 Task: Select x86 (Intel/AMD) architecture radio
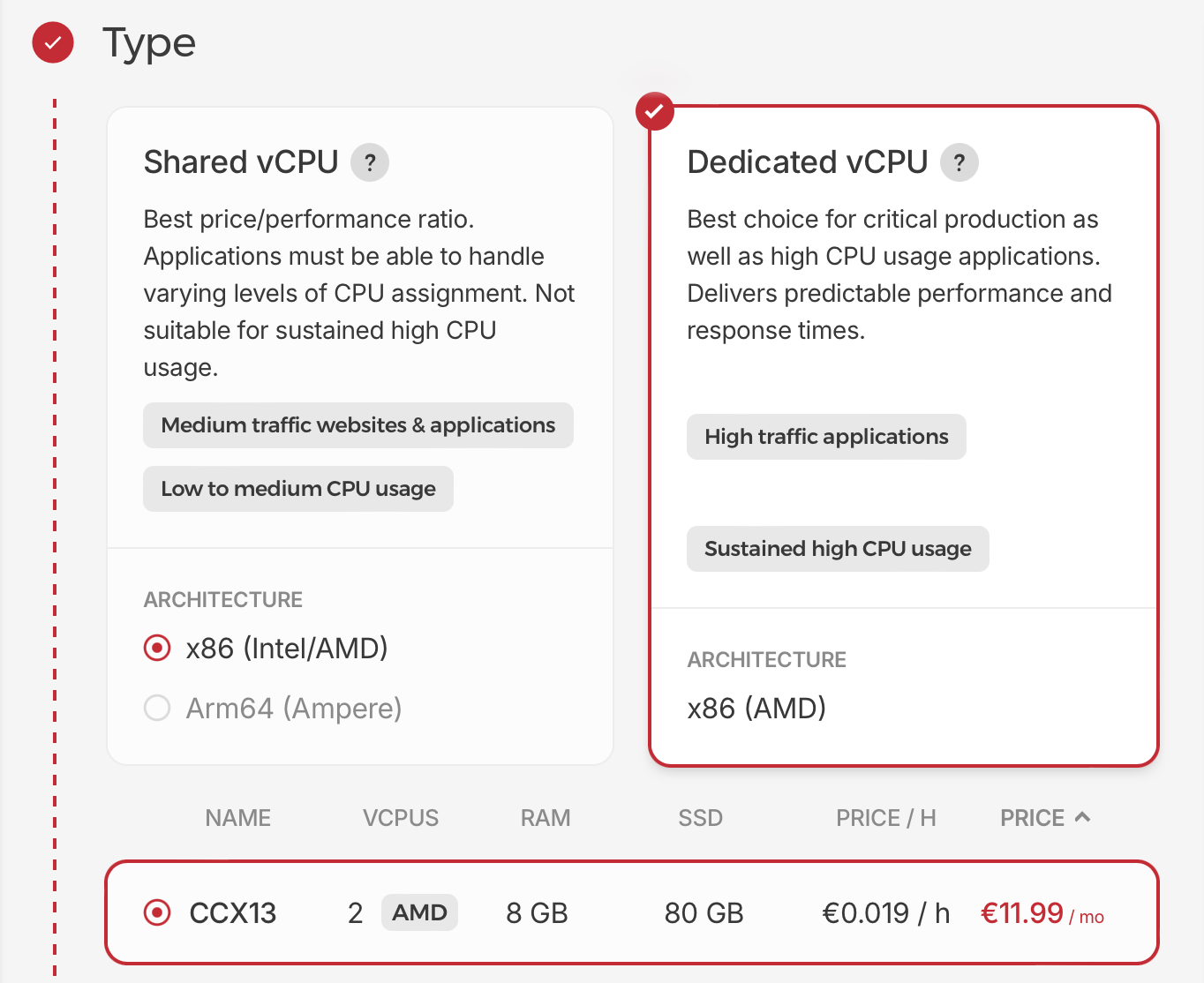[x=157, y=649]
